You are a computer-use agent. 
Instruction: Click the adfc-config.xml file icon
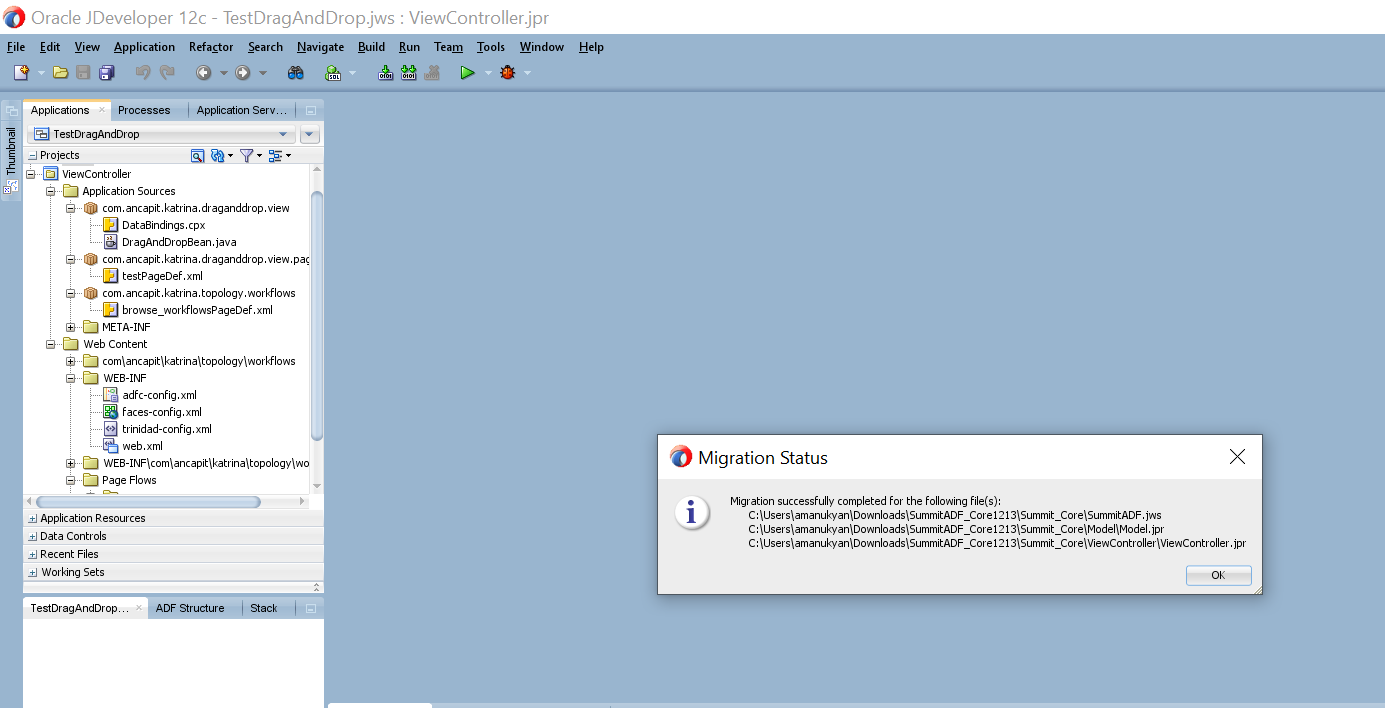111,395
